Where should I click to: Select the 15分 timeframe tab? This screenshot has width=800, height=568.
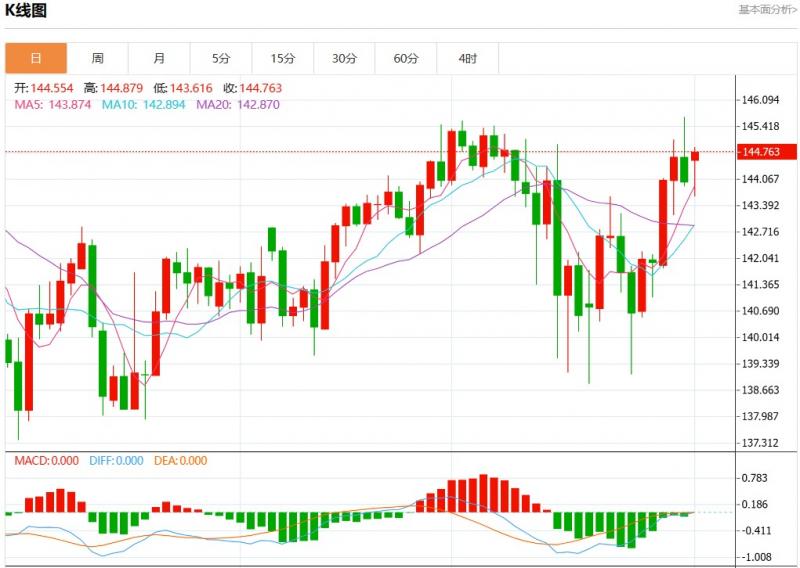pos(283,59)
